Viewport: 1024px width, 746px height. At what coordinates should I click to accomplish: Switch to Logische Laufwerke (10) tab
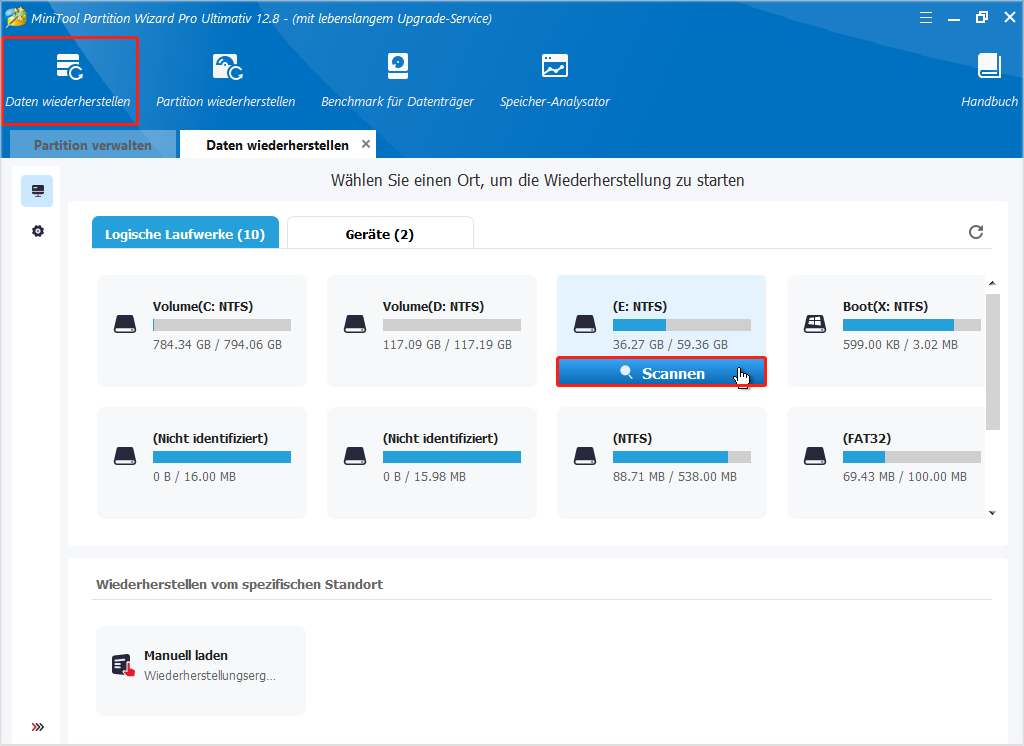click(x=185, y=234)
